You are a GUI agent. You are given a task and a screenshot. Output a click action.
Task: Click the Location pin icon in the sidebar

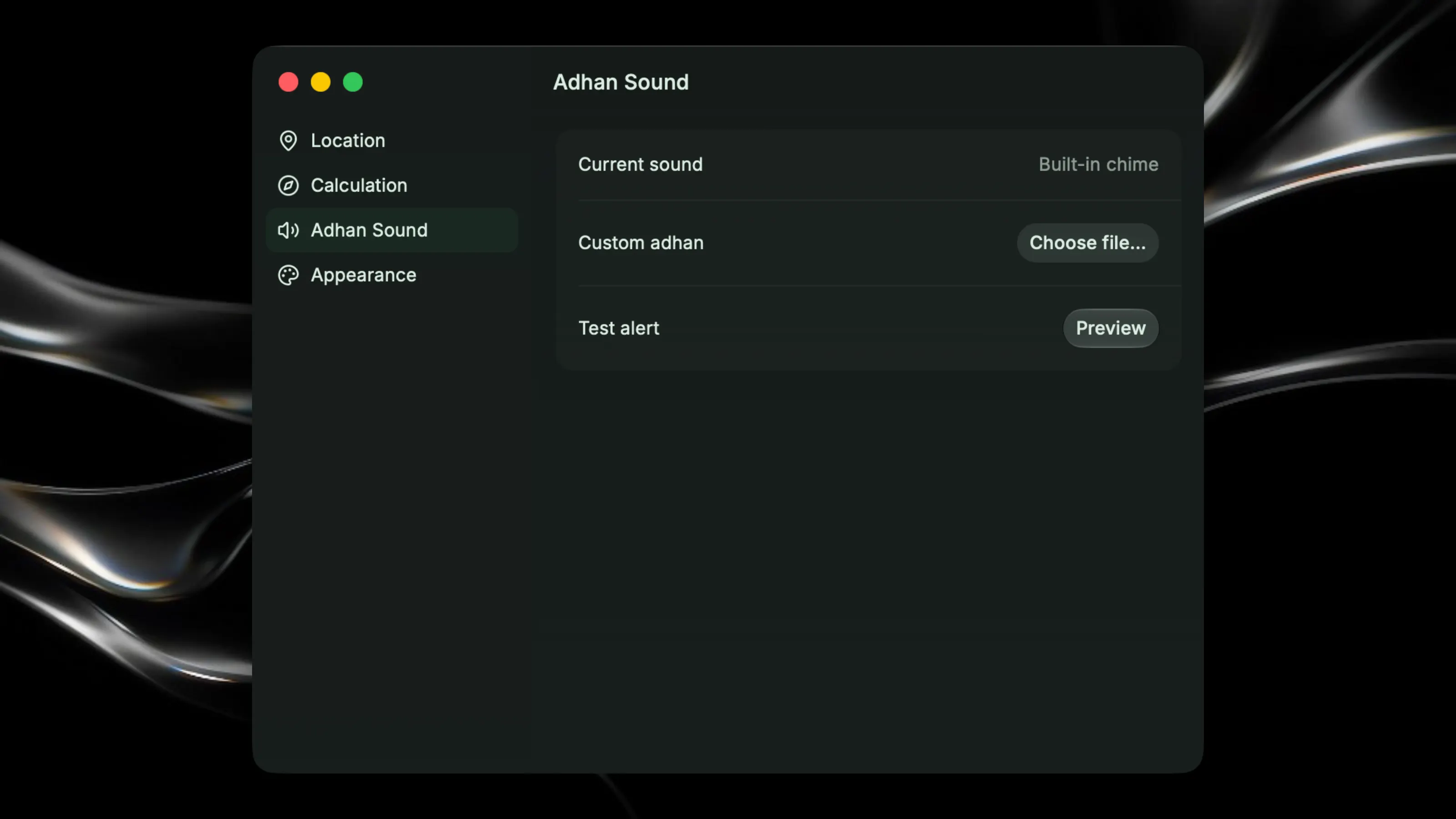click(x=288, y=141)
